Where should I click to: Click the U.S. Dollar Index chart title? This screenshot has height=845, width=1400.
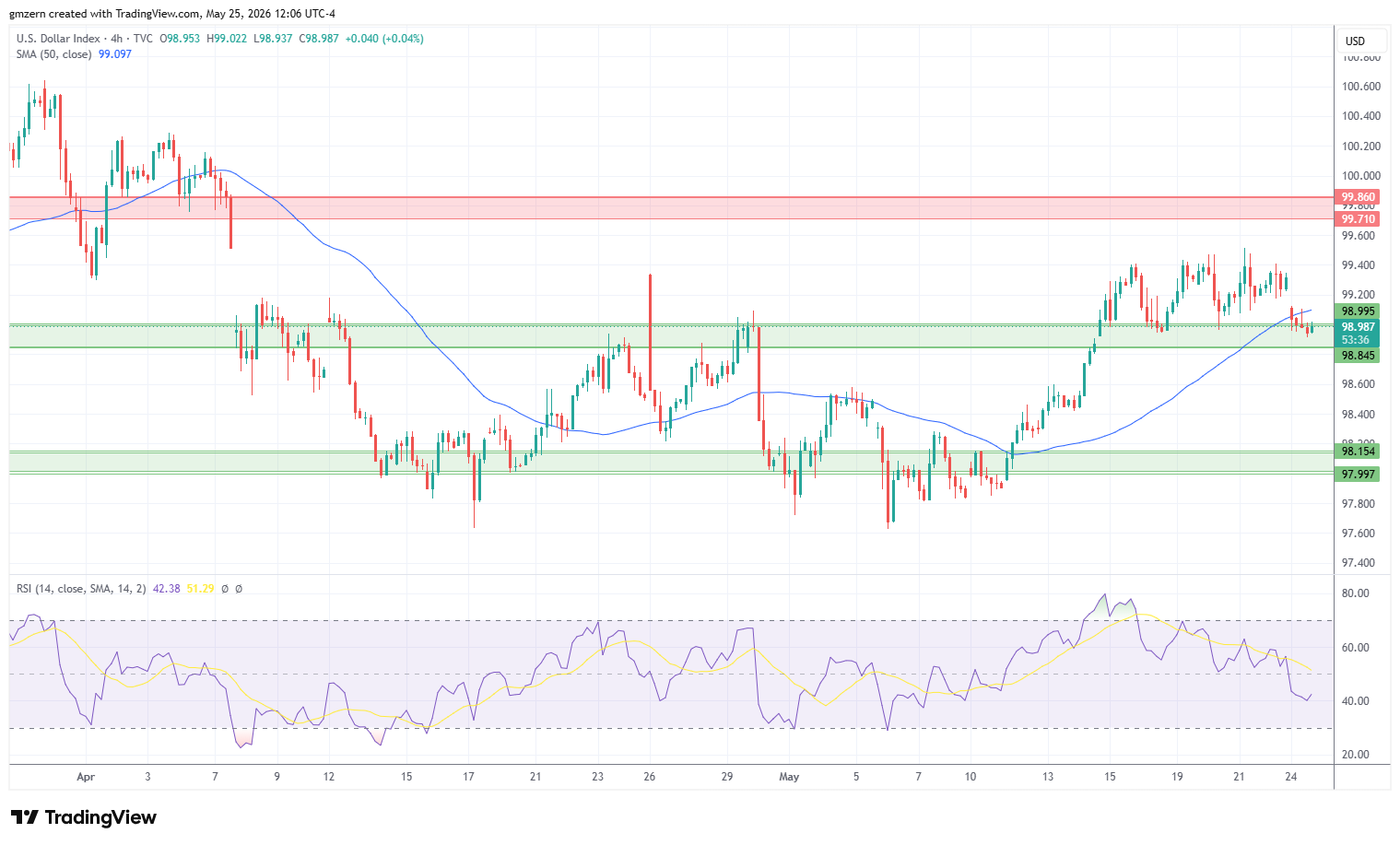point(58,39)
